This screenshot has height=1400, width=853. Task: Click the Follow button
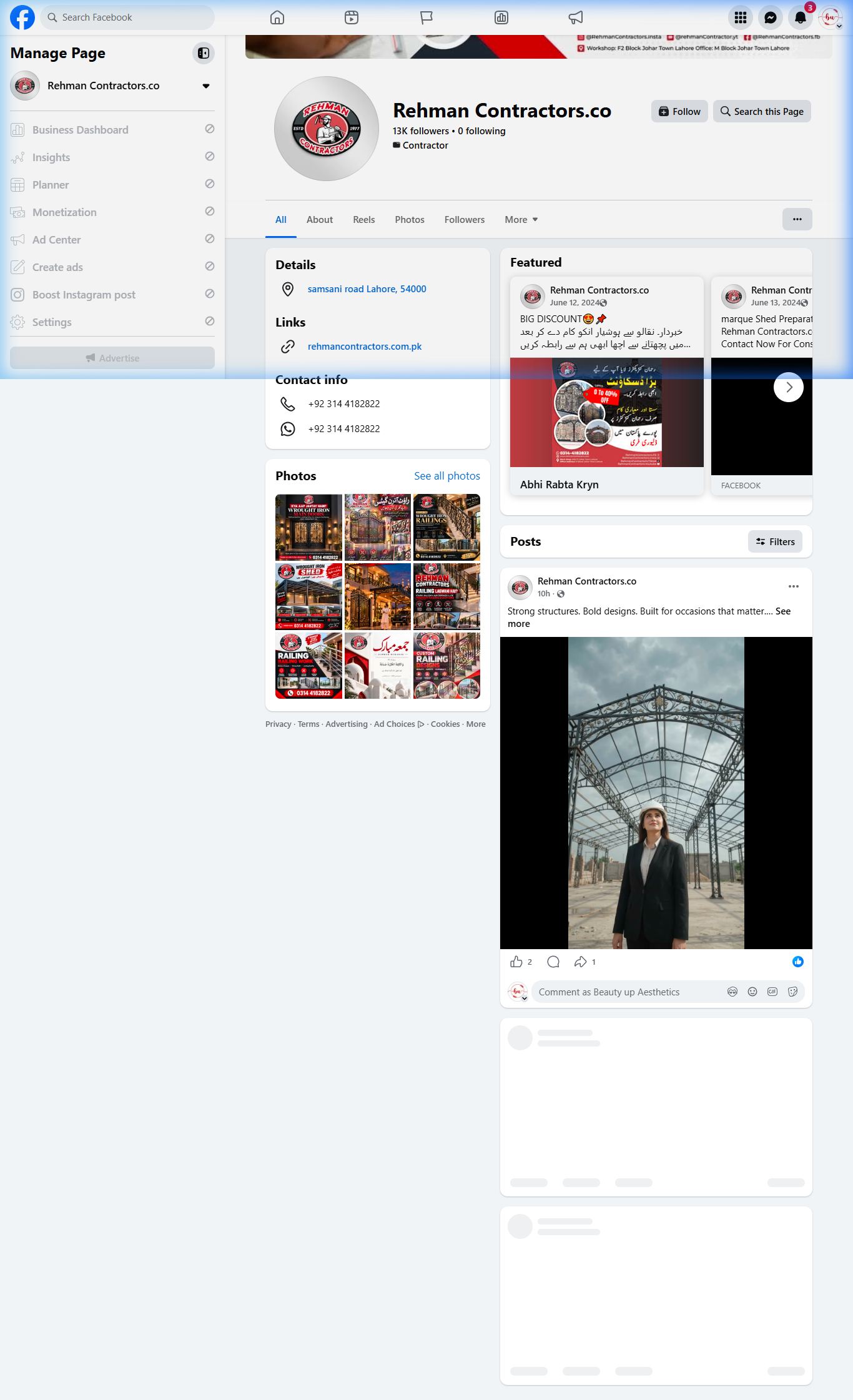coord(679,111)
